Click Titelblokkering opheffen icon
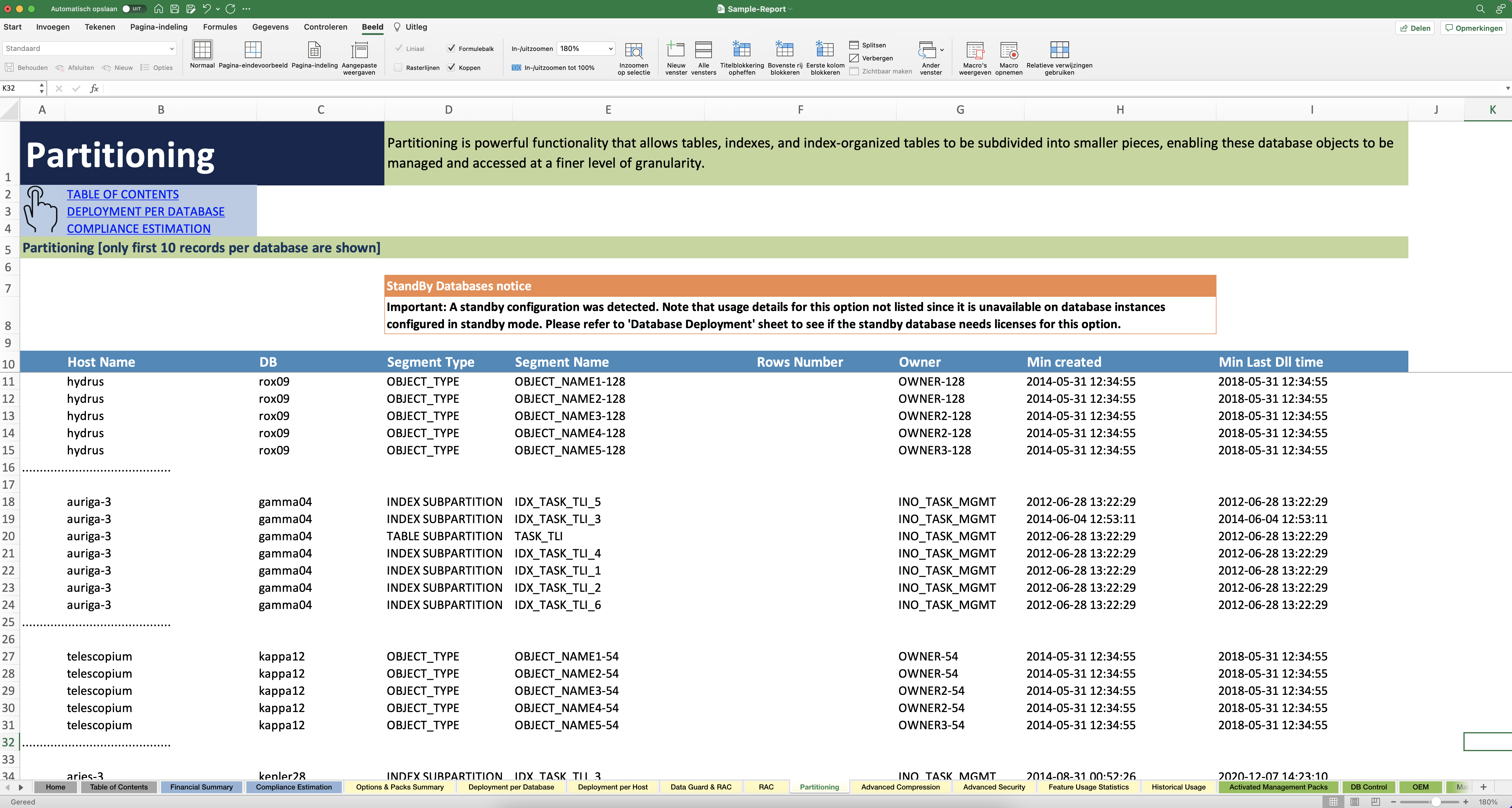Screen dimensions: 1512x808 [x=741, y=50]
